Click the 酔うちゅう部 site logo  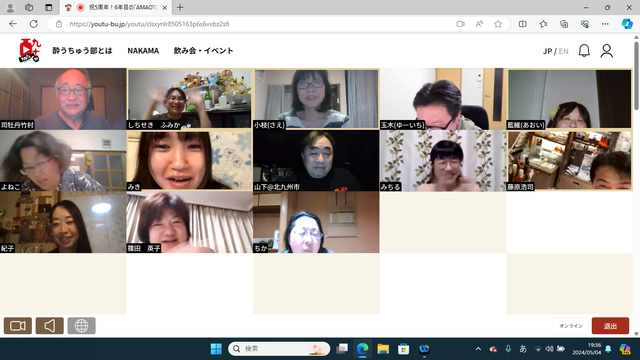point(29,51)
